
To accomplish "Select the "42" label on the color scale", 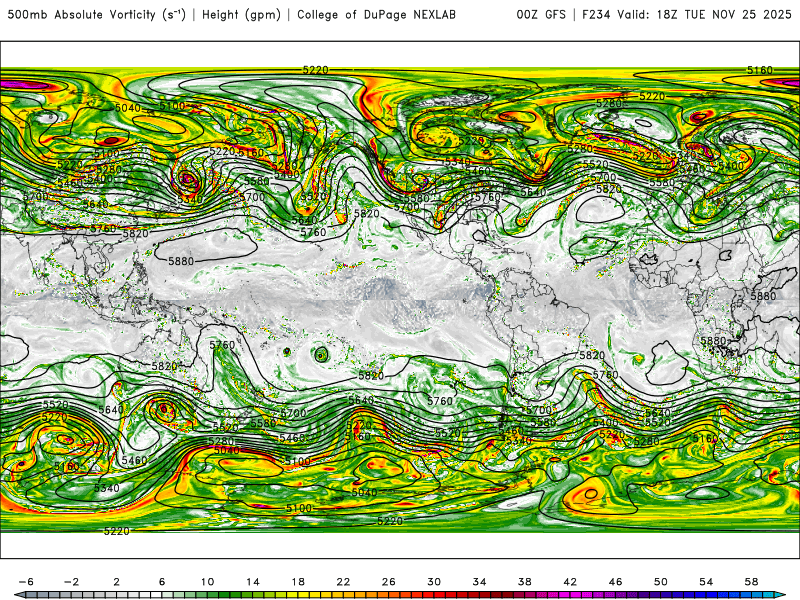I will click(x=570, y=582).
